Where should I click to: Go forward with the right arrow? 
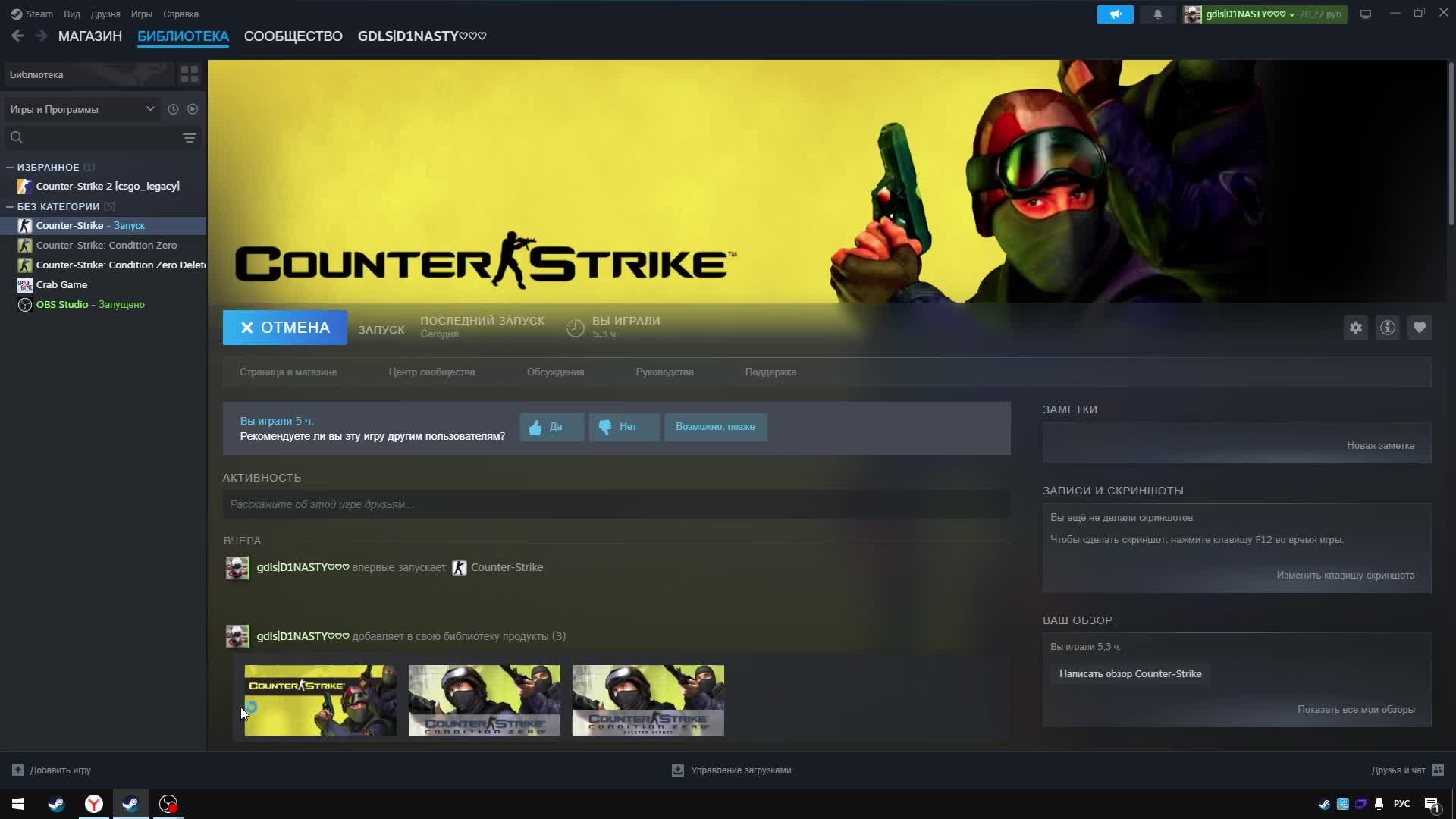point(42,36)
